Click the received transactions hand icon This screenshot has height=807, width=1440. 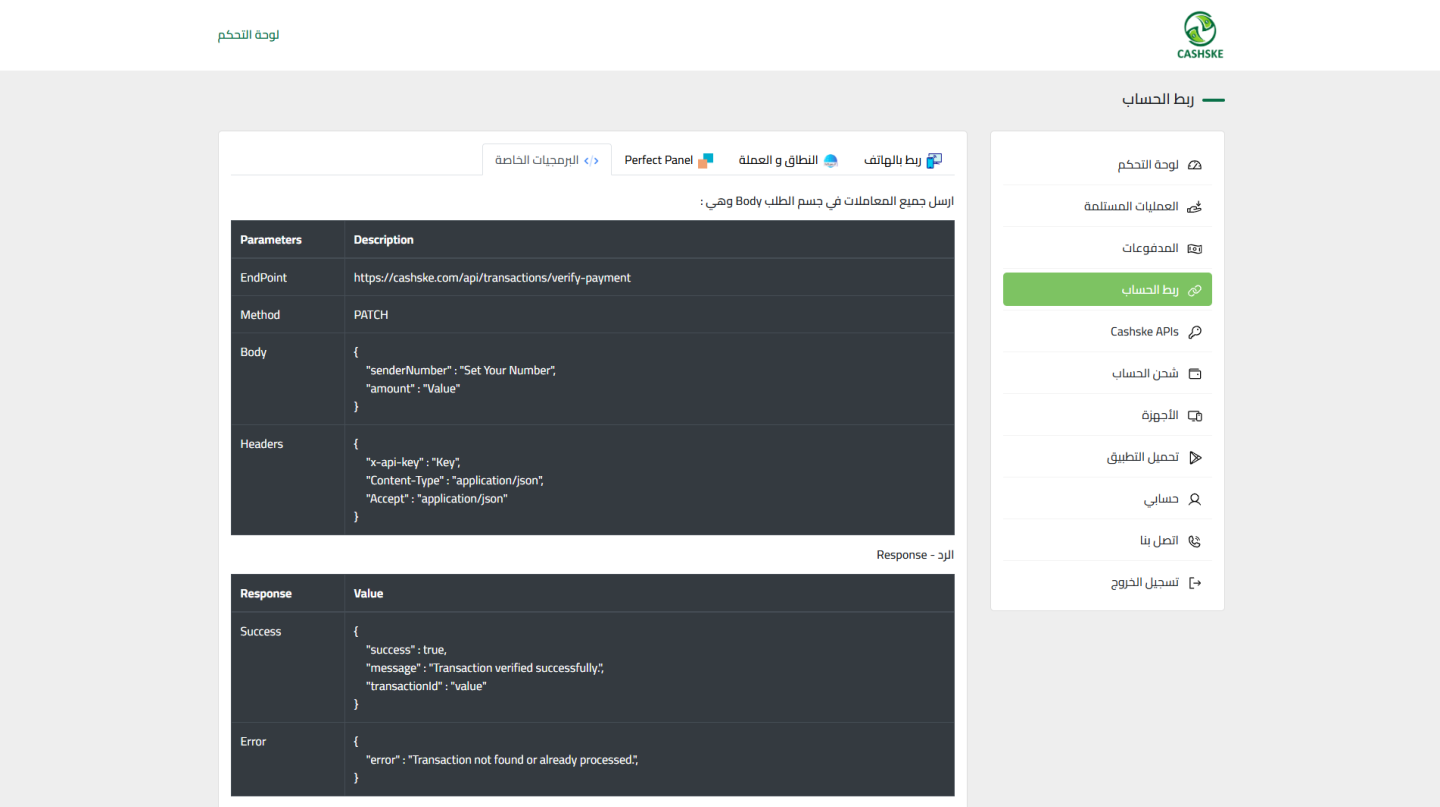[x=1194, y=207]
